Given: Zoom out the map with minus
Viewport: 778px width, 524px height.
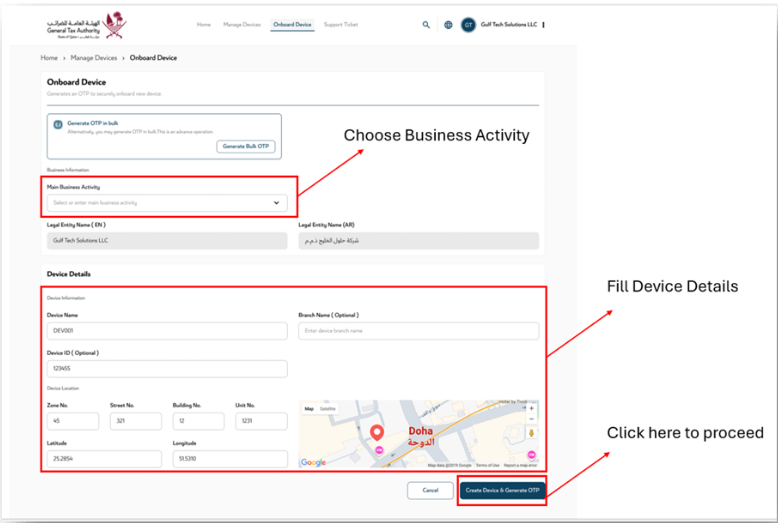Looking at the screenshot, I should click(531, 419).
